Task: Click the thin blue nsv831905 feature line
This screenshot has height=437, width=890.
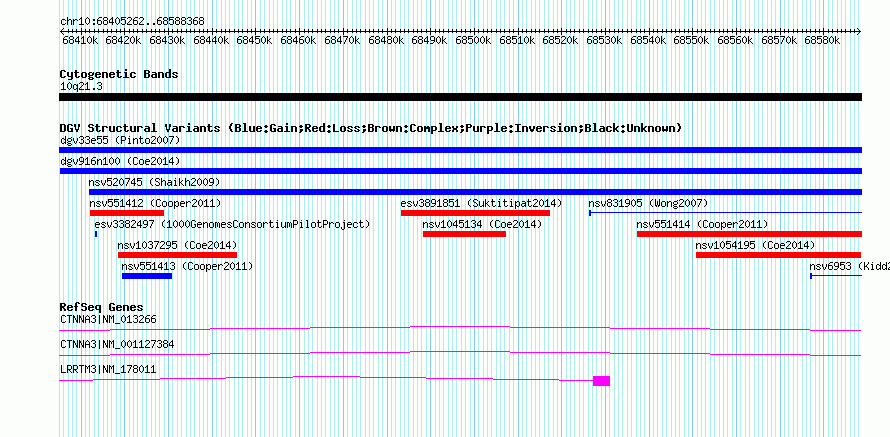Action: [725, 213]
